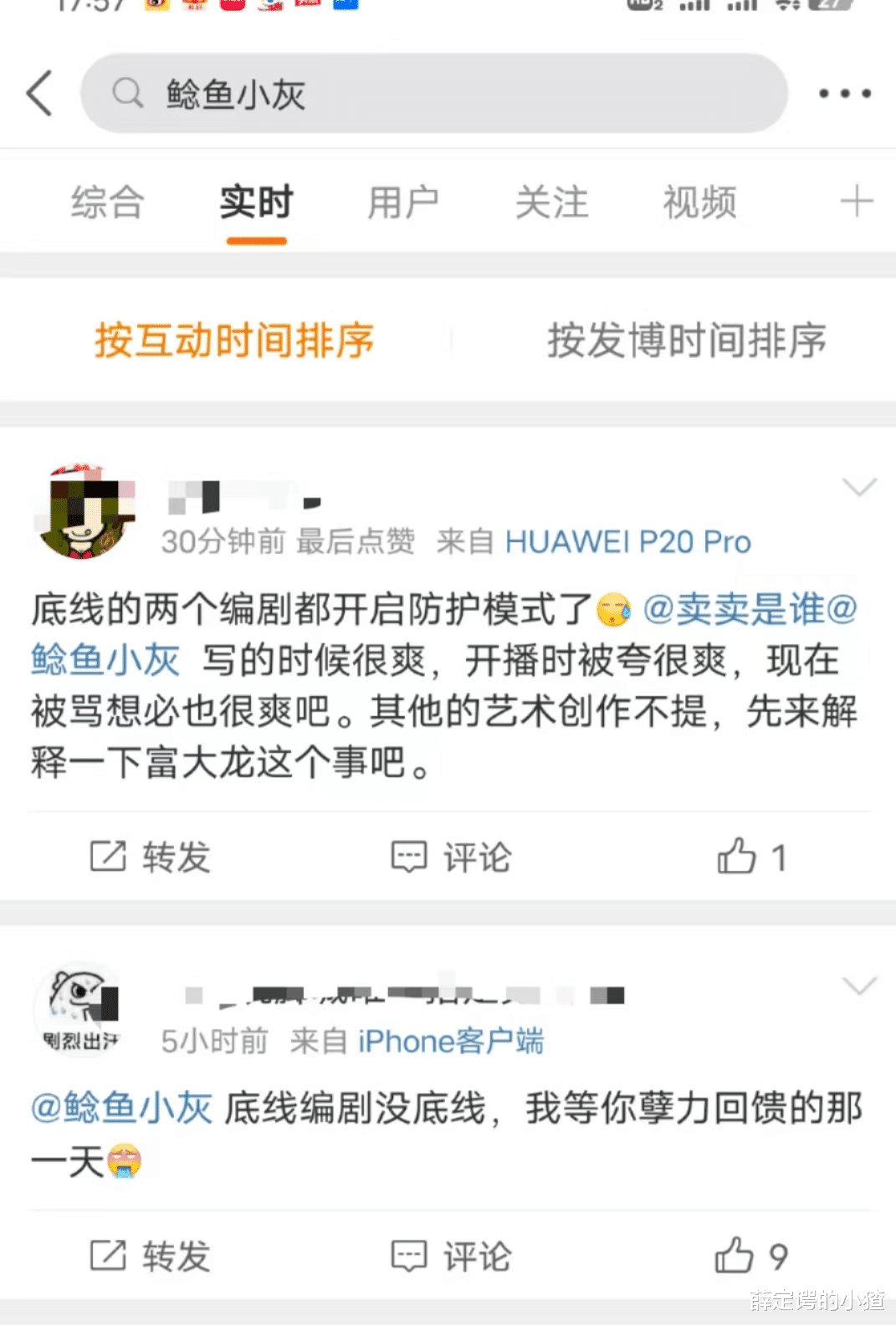This screenshot has width=896, height=1326.
Task: Open the first poster's avatar profile
Action: click(x=84, y=510)
